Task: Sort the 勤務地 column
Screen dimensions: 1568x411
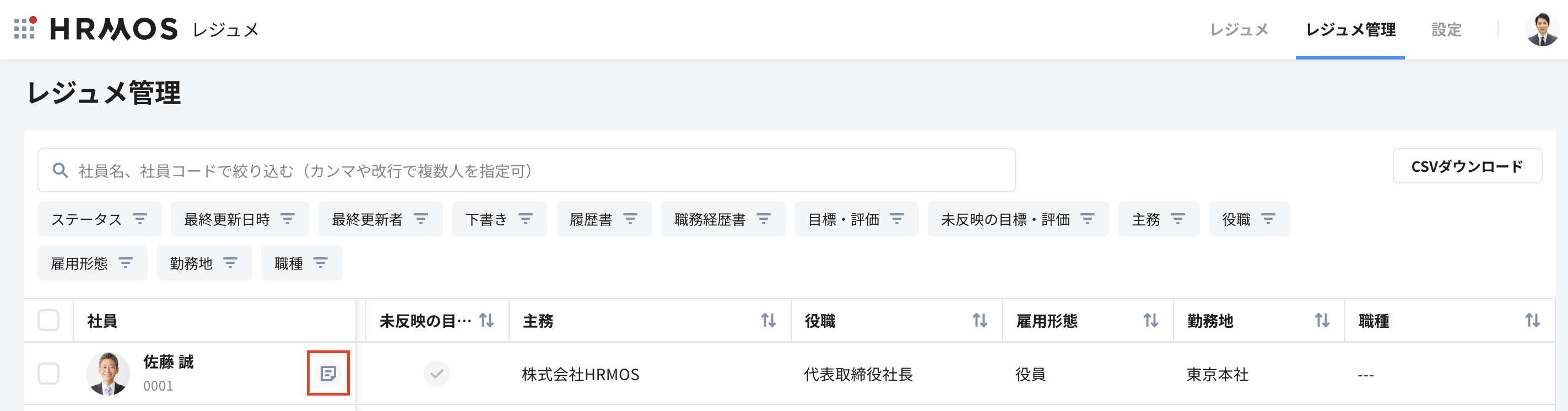Action: tap(1322, 320)
